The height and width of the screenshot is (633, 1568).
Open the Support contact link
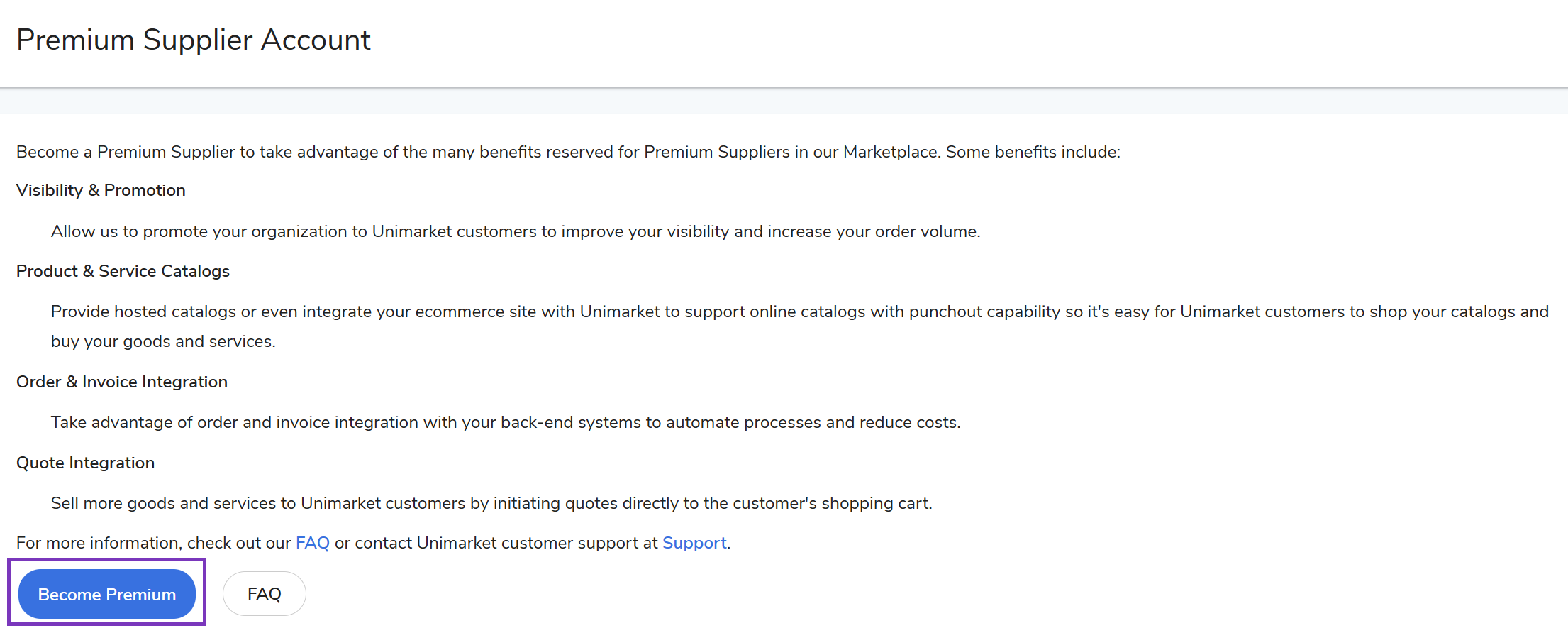tap(694, 543)
